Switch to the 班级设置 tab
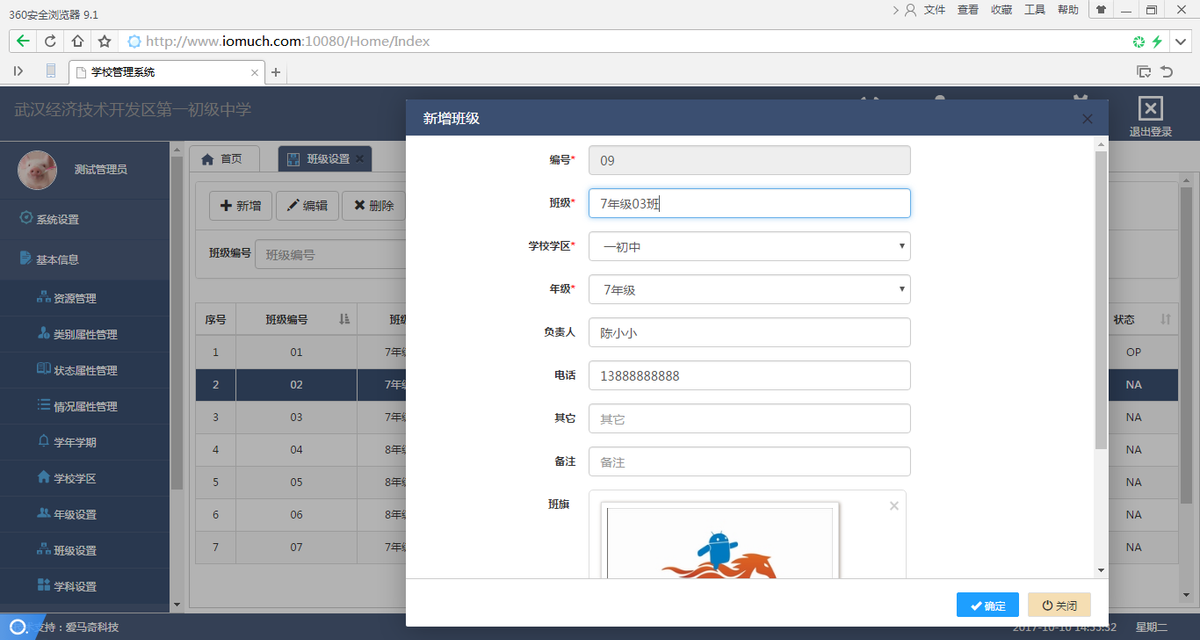 325,159
